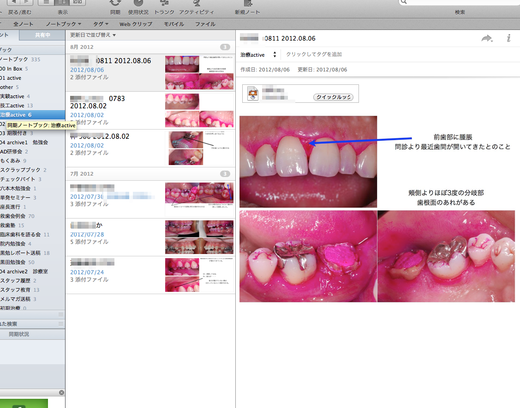Viewport: 520px width, 408px height.
Task: Open the ノートブック dropdown in the favorites bar
Action: tap(63, 24)
